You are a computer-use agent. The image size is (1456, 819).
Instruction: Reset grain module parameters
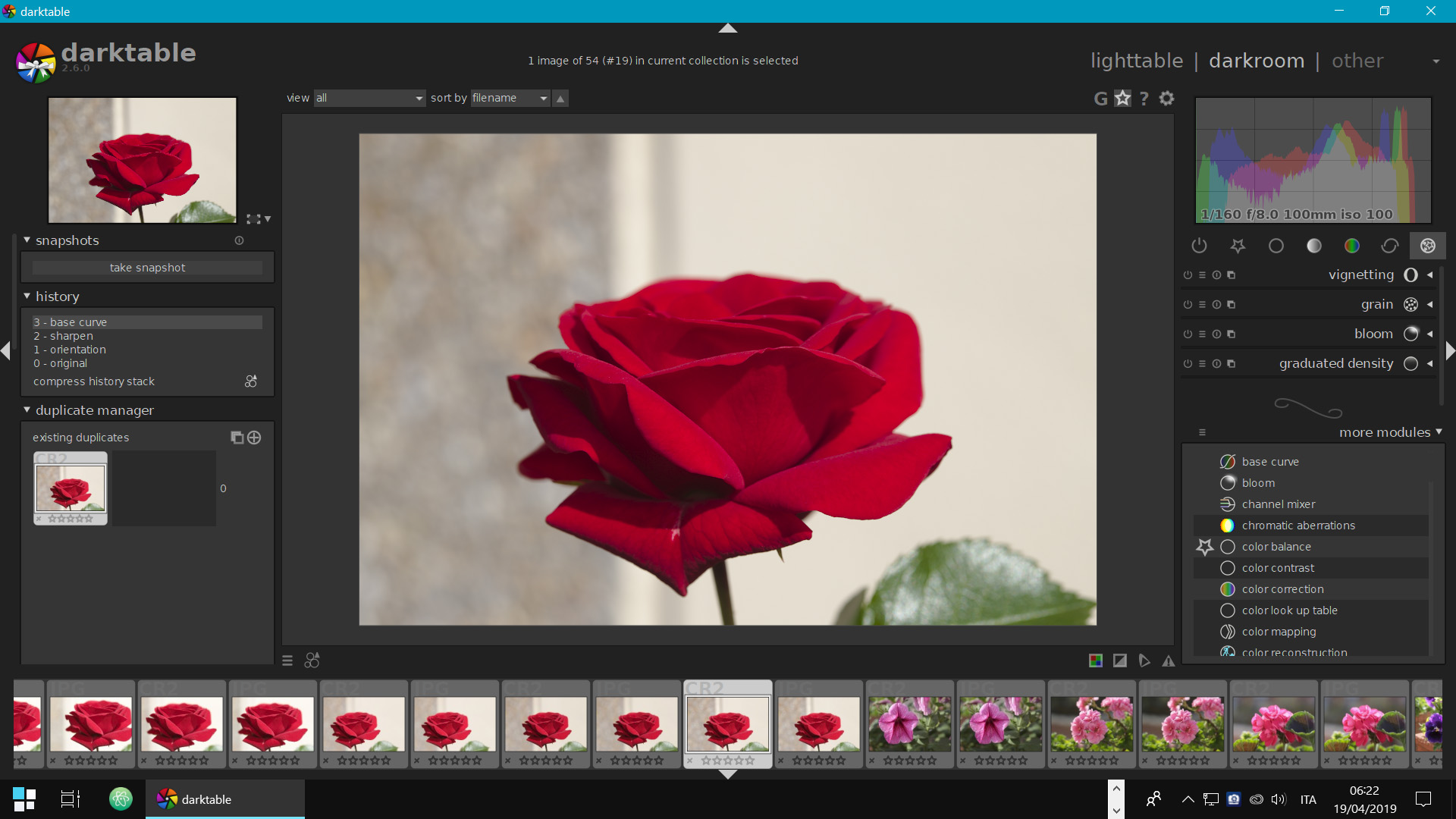pyautogui.click(x=1216, y=305)
